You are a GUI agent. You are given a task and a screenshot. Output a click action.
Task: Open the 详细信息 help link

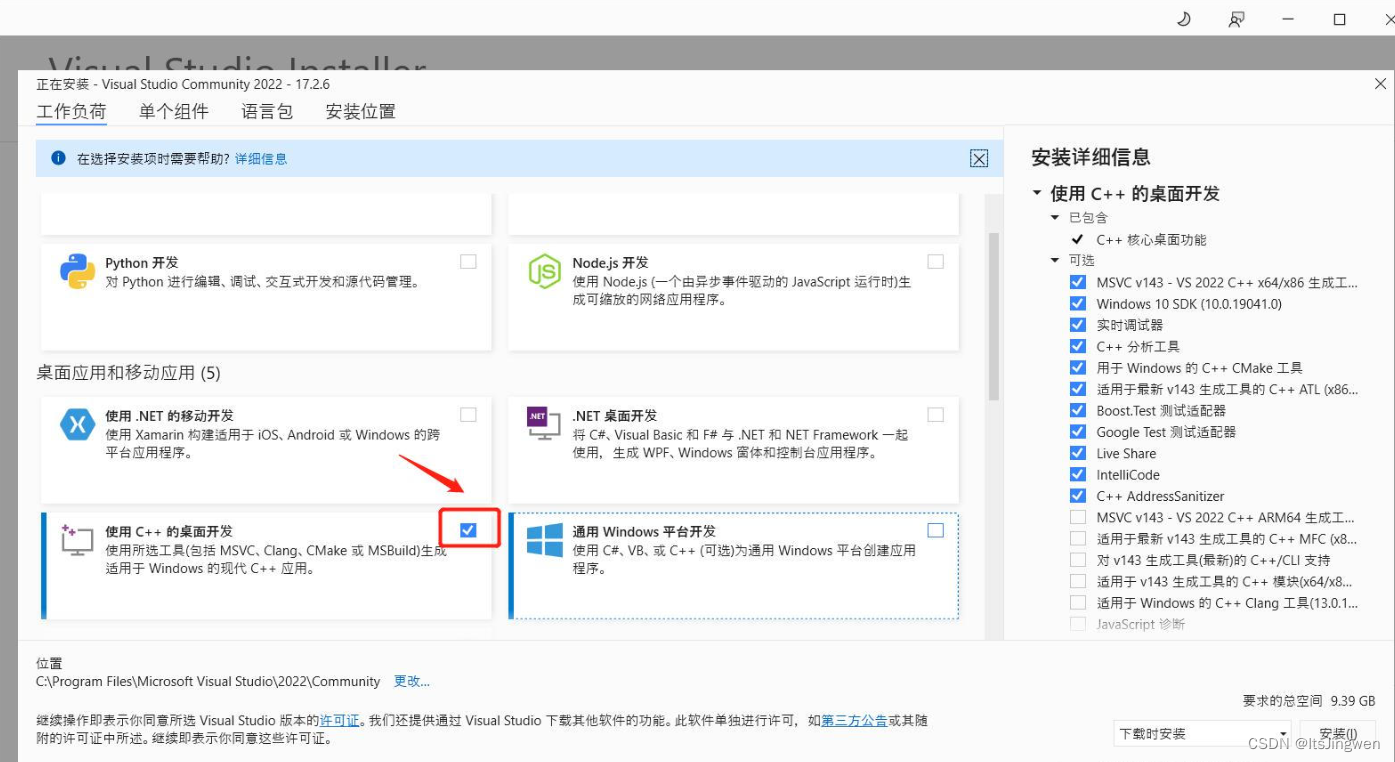261,158
